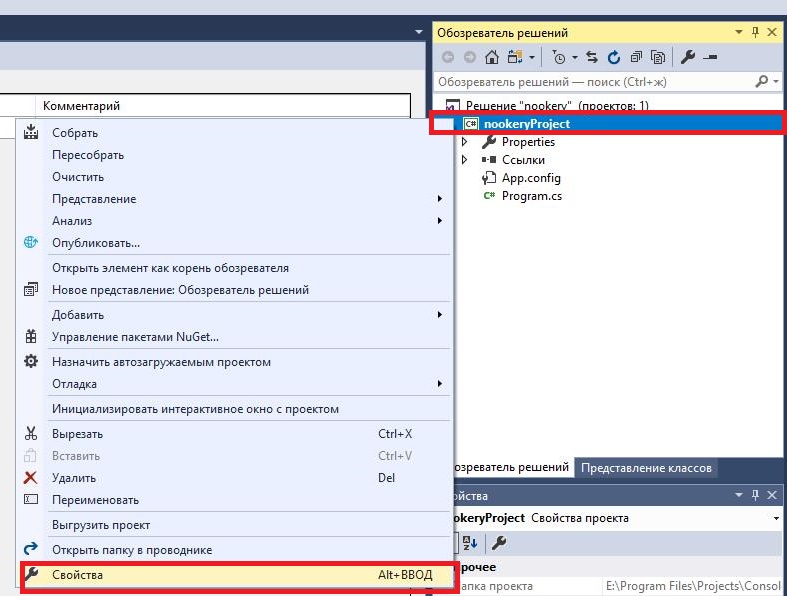The height and width of the screenshot is (596, 787).
Task: Open the Solution Explorer window position dropdown
Action: click(x=739, y=32)
